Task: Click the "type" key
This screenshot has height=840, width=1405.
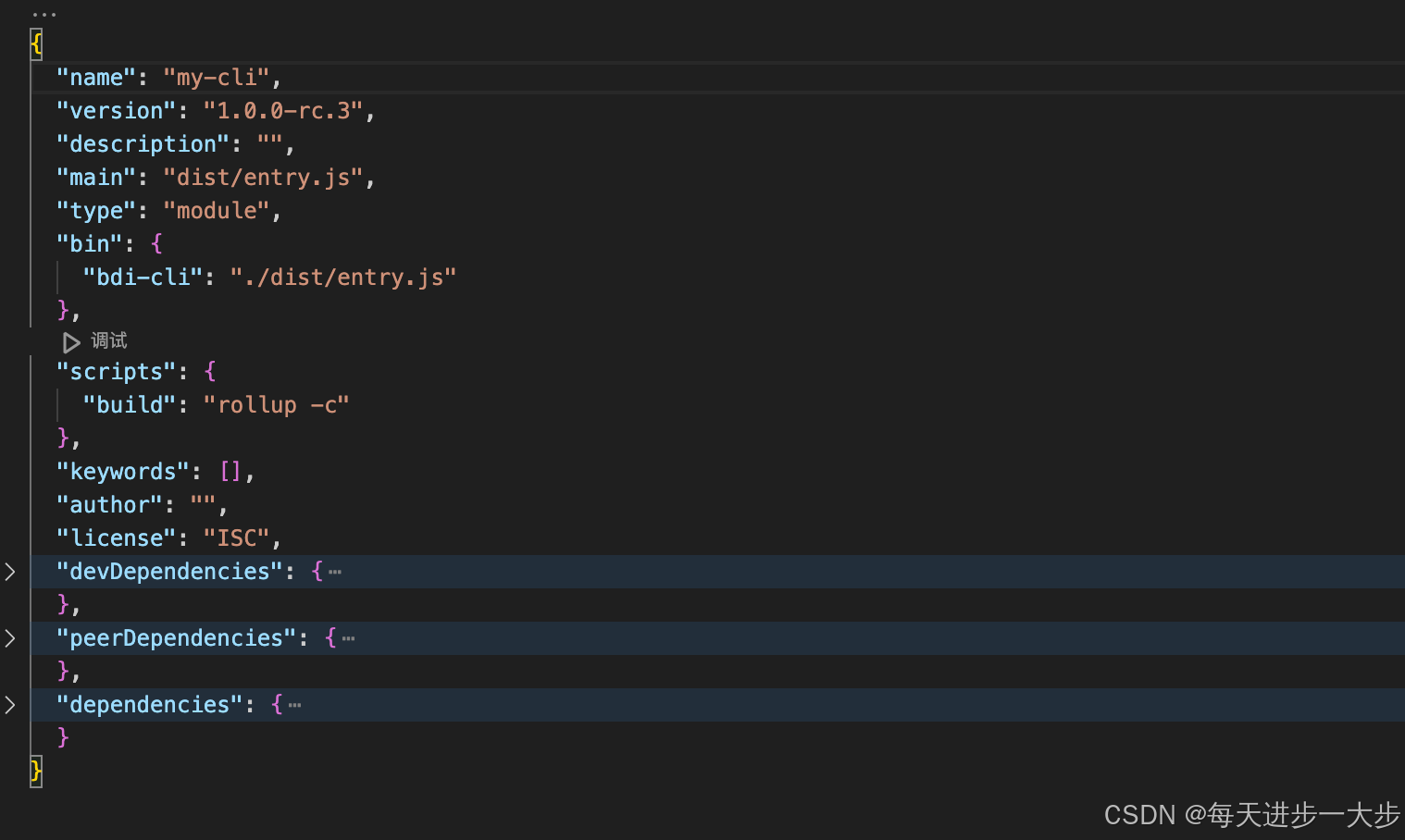Action: point(96,211)
